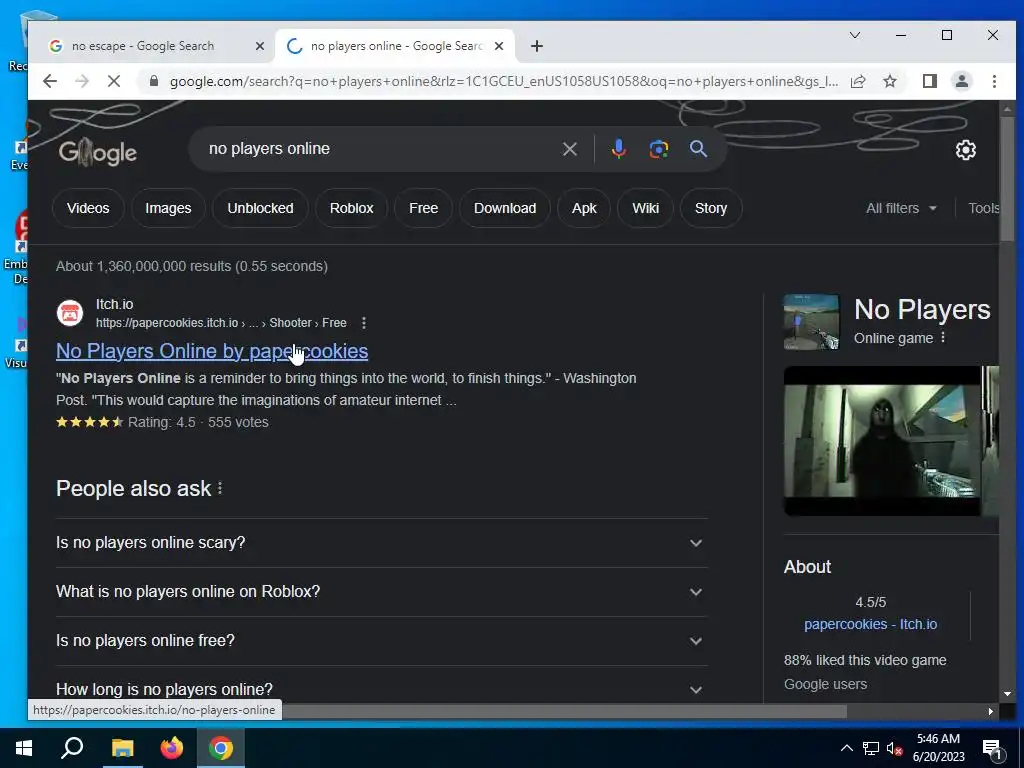Clear the search box with the X icon
Screen dimensions: 1024x768
[x=569, y=149]
